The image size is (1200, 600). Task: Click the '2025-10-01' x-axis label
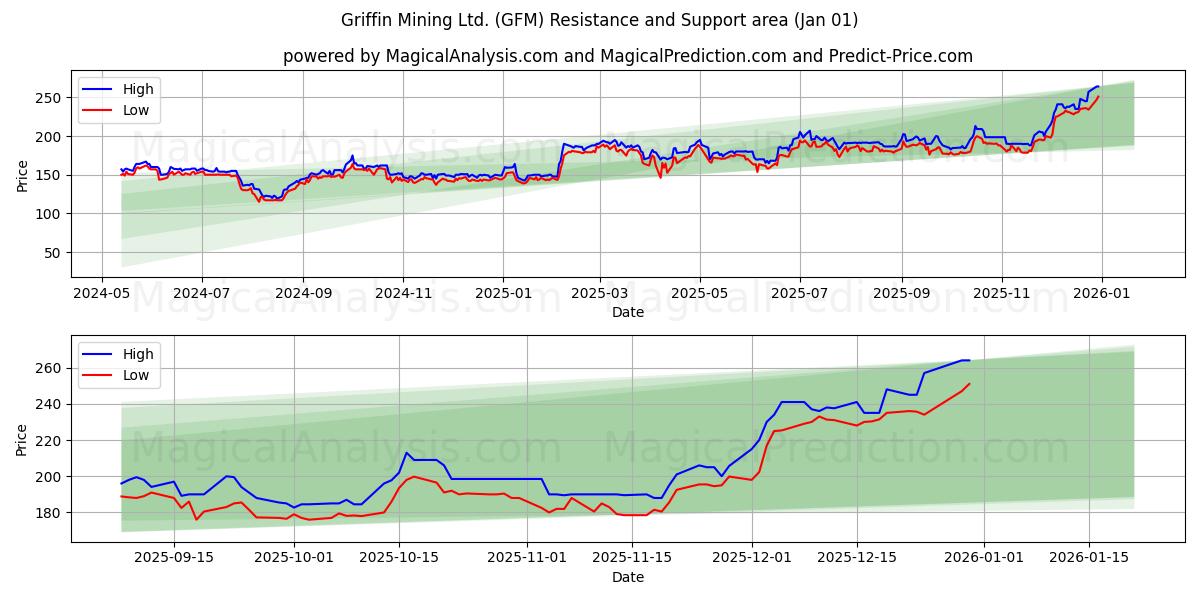pyautogui.click(x=294, y=560)
